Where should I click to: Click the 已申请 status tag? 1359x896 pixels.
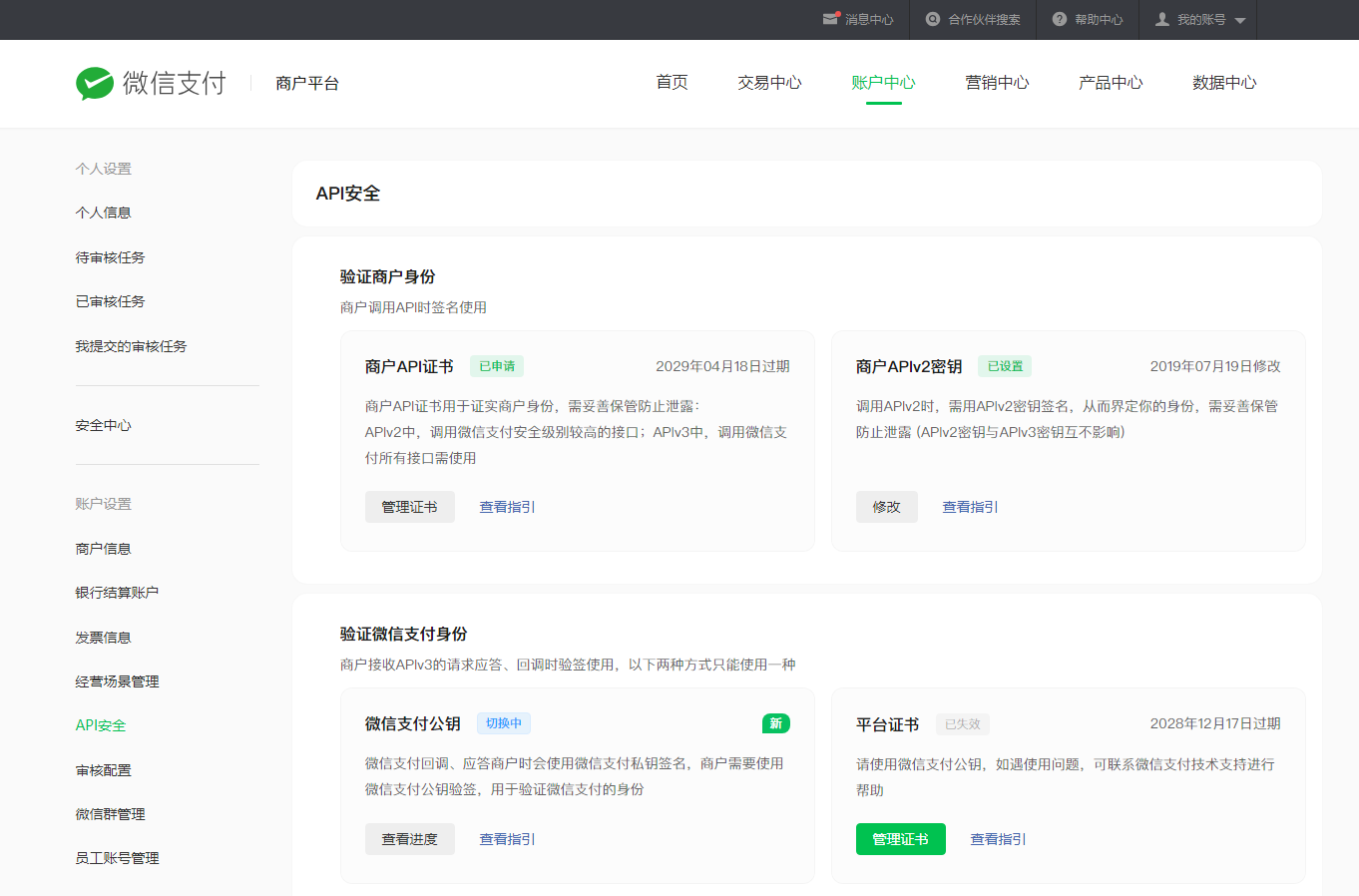coord(497,366)
